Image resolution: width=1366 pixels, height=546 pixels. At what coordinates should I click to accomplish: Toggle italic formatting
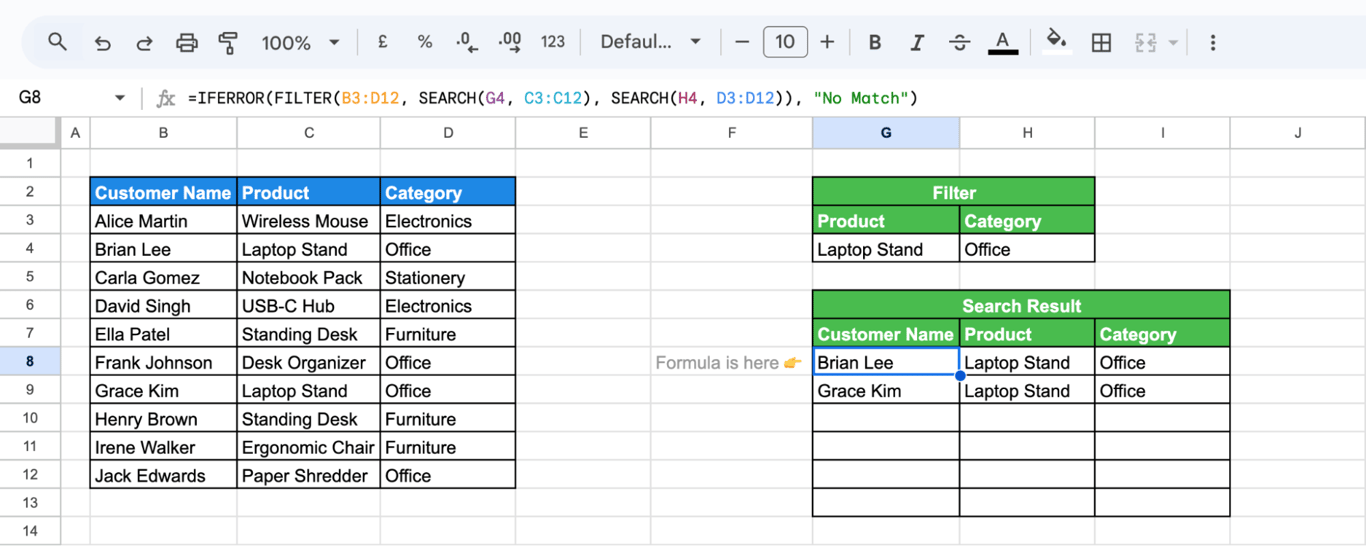(x=917, y=42)
